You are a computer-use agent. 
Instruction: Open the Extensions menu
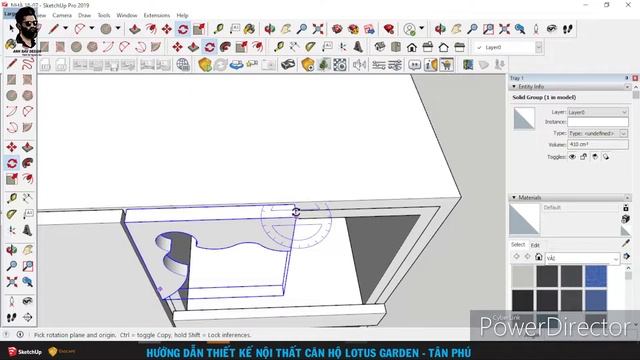[157, 15]
